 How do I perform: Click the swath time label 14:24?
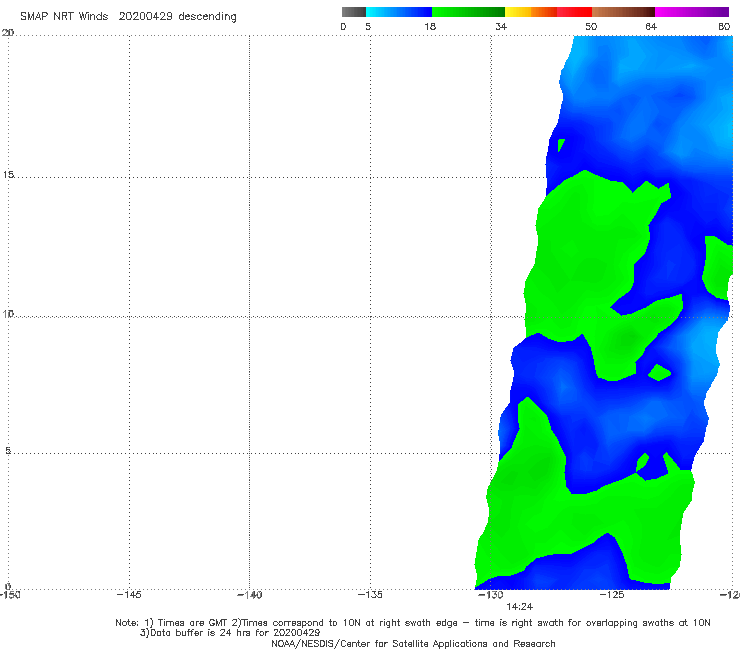[x=520, y=607]
